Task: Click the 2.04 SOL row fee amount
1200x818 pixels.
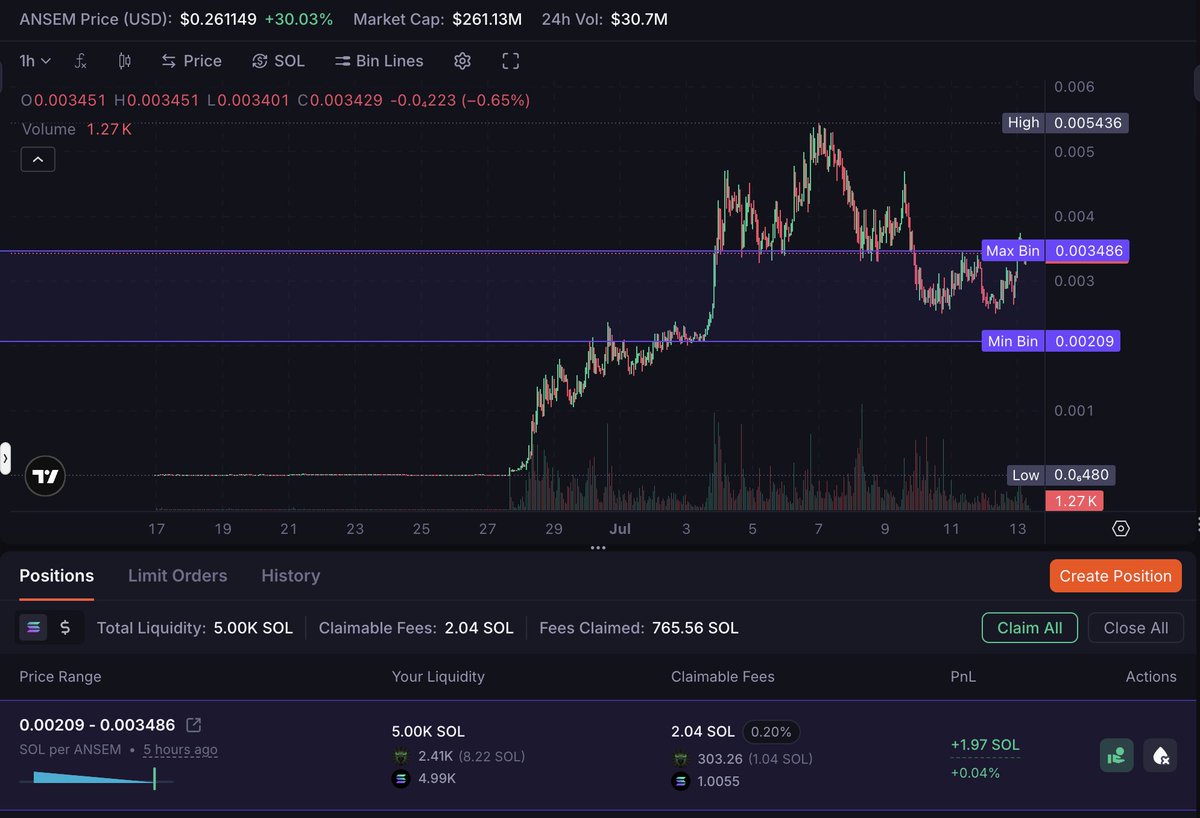Action: [703, 732]
